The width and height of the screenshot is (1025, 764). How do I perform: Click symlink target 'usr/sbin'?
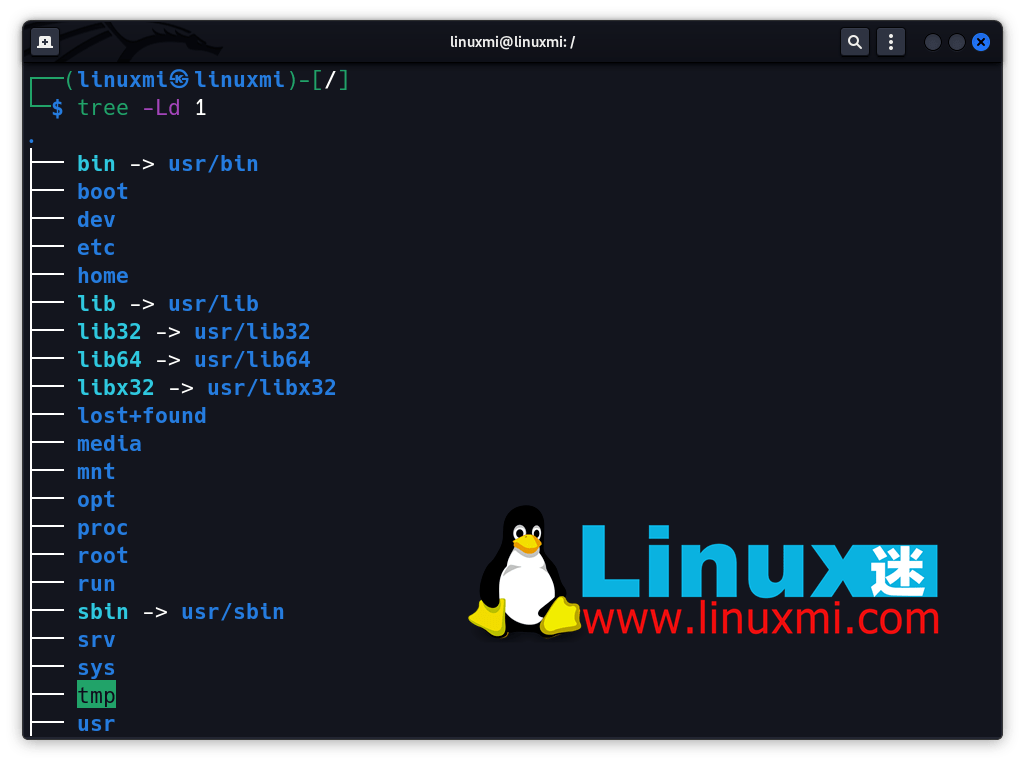232,612
